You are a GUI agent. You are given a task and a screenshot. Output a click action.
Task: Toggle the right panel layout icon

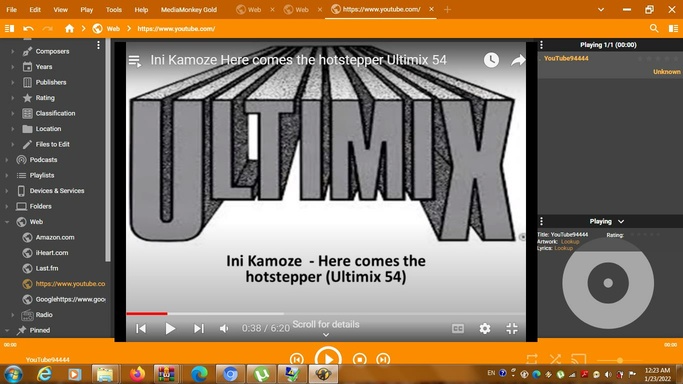[673, 29]
